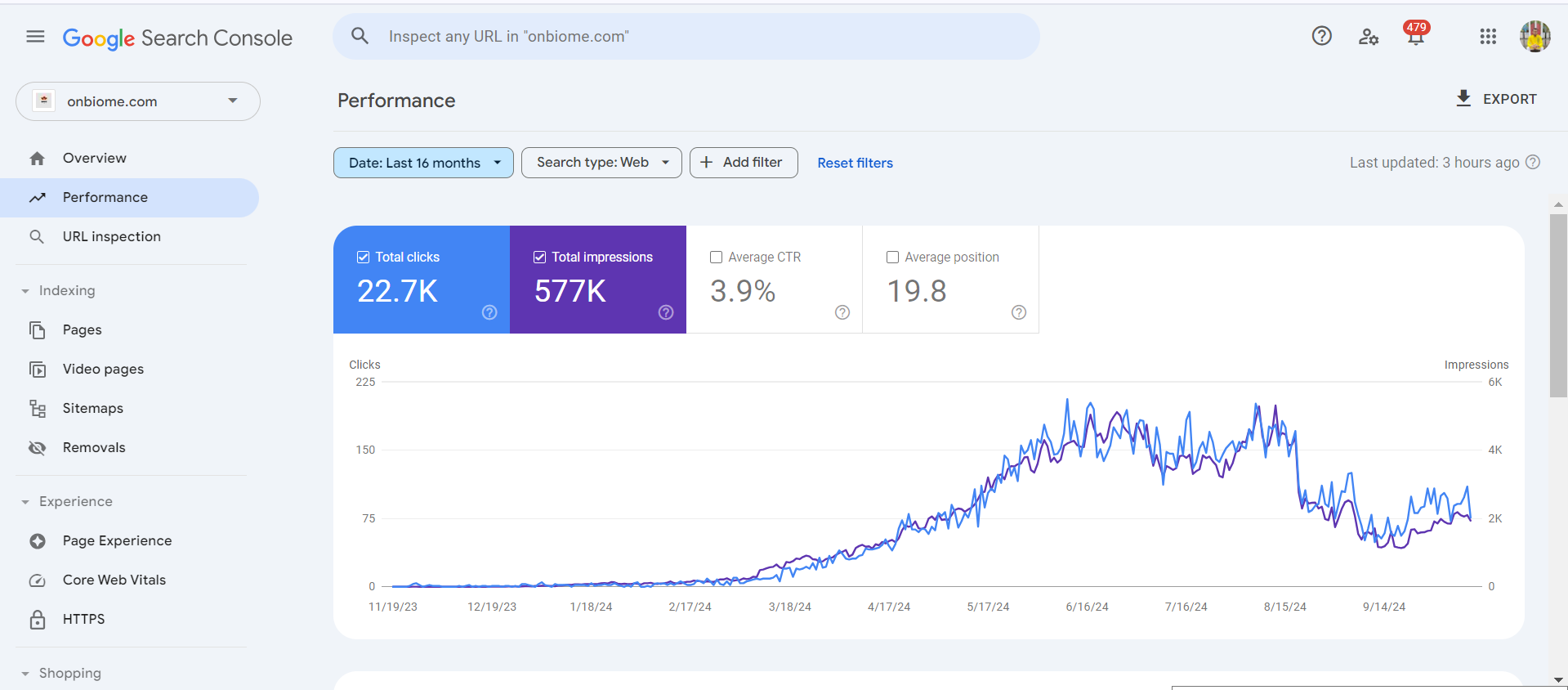This screenshot has height=690, width=1568.
Task: Click the Reset filters link
Action: click(855, 163)
